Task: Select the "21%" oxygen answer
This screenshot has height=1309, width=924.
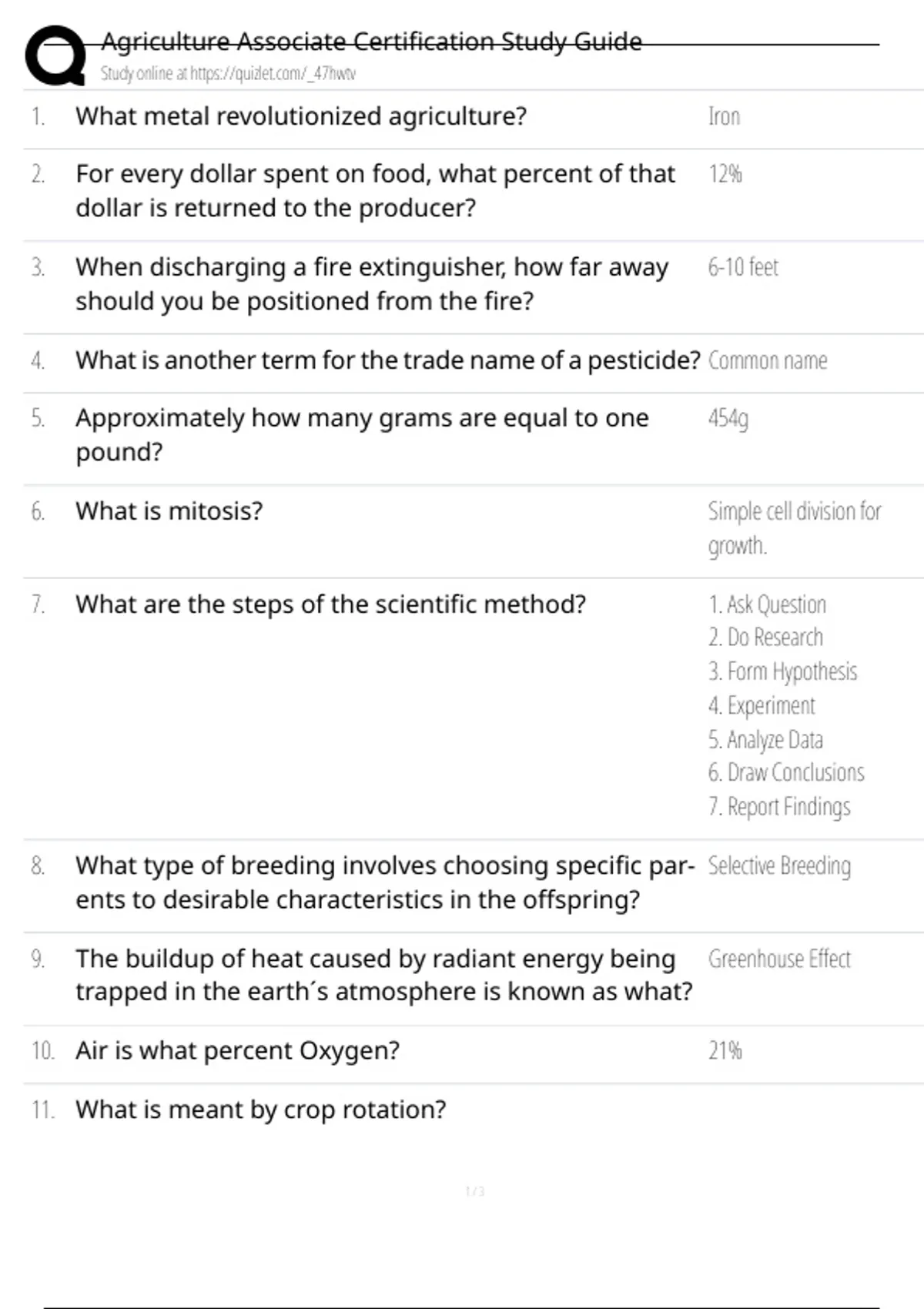Action: [x=725, y=1051]
